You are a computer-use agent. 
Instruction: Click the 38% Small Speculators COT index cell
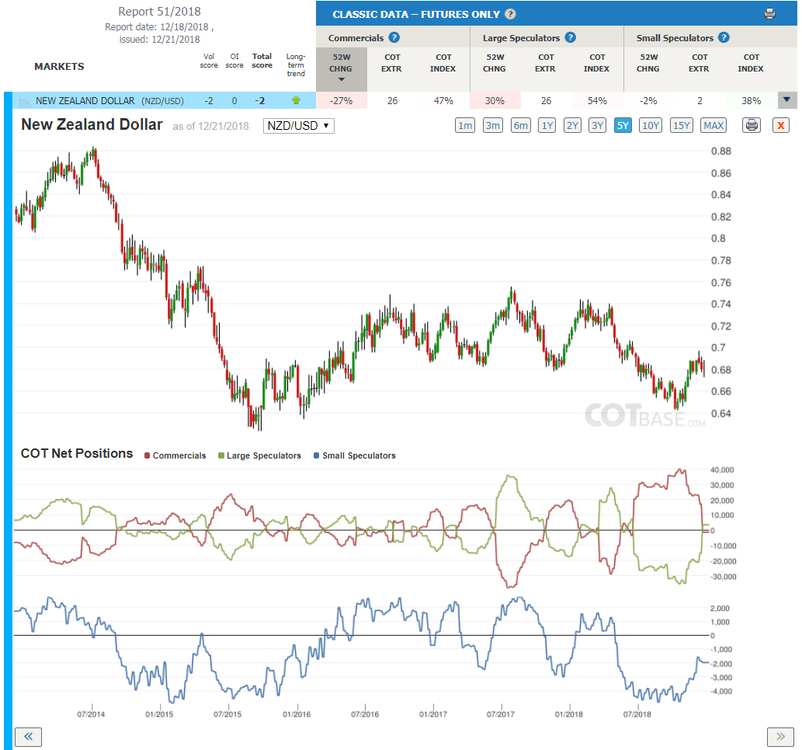[751, 100]
